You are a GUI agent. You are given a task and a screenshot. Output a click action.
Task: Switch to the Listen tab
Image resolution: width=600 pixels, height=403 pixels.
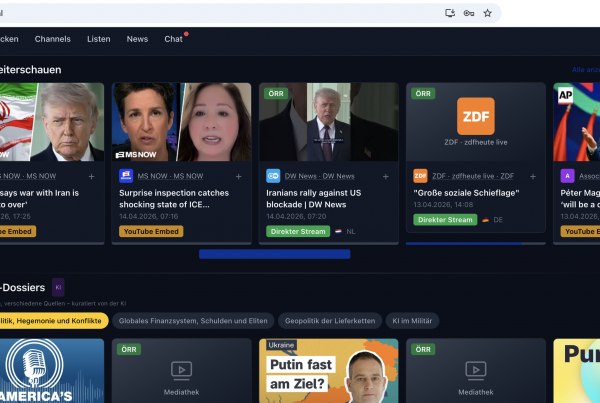(98, 39)
